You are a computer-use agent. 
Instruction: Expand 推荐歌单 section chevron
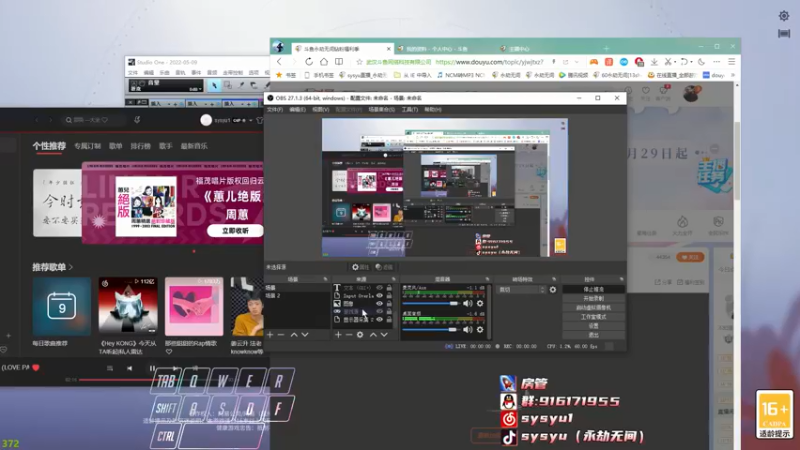click(71, 267)
